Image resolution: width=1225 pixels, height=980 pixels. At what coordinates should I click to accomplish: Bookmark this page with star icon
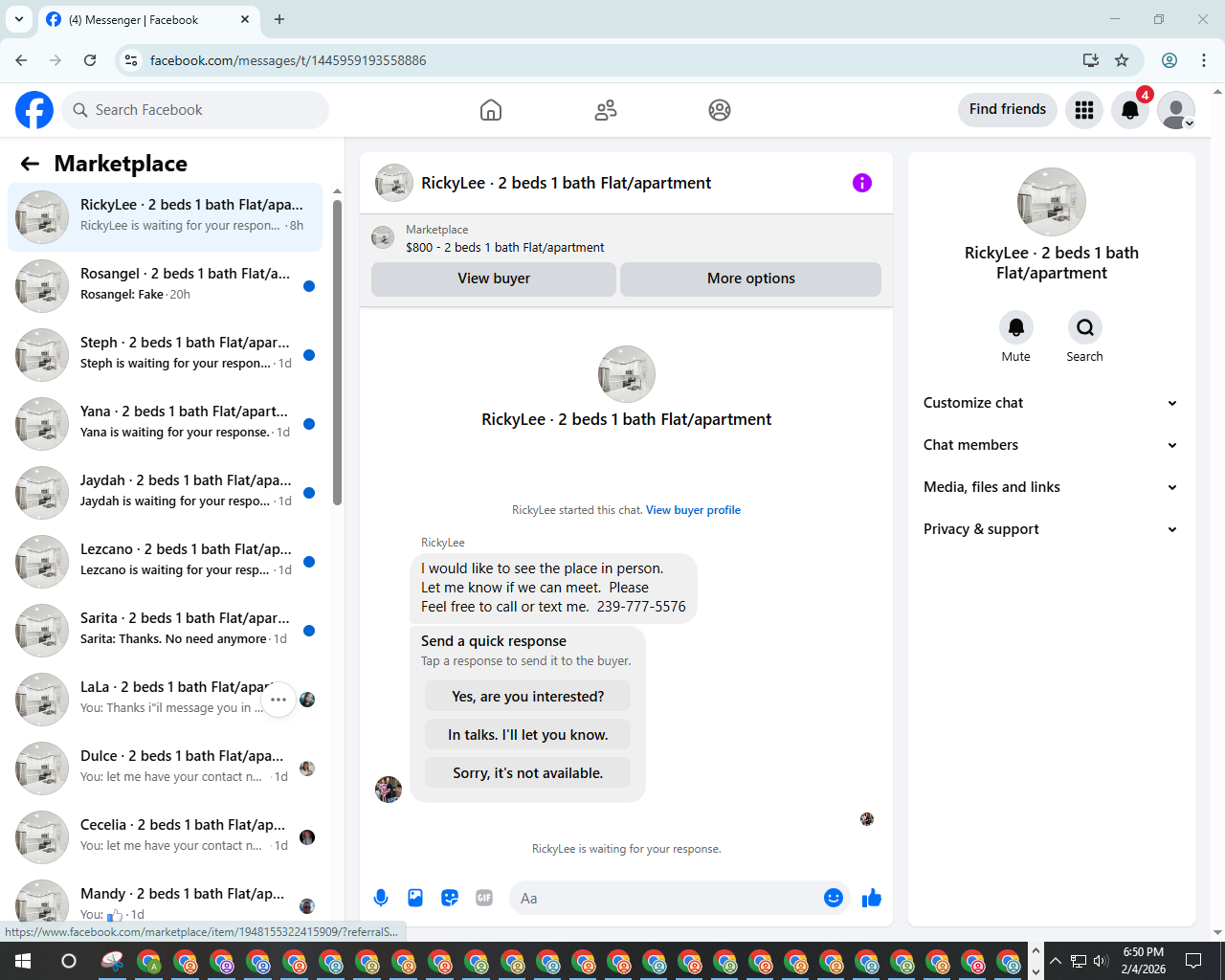1122,60
